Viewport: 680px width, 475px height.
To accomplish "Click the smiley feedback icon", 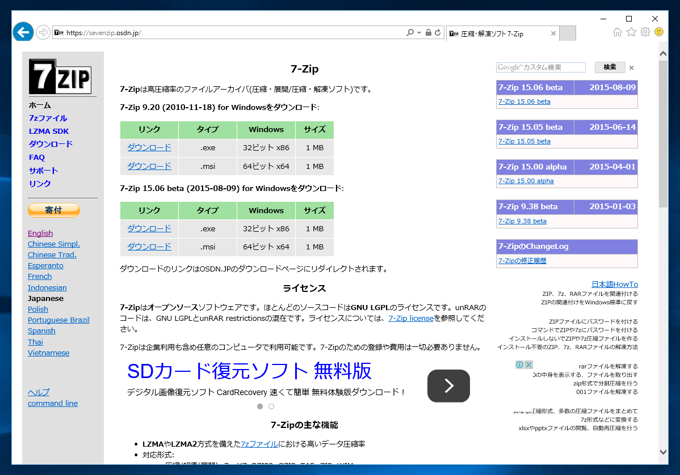I will [659, 32].
